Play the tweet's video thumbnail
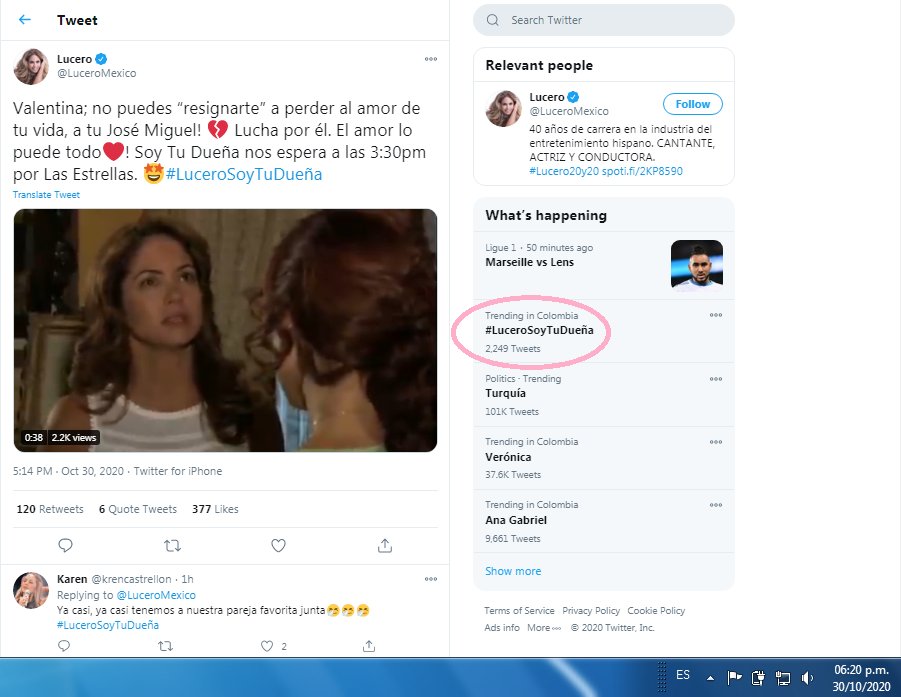 coord(225,330)
